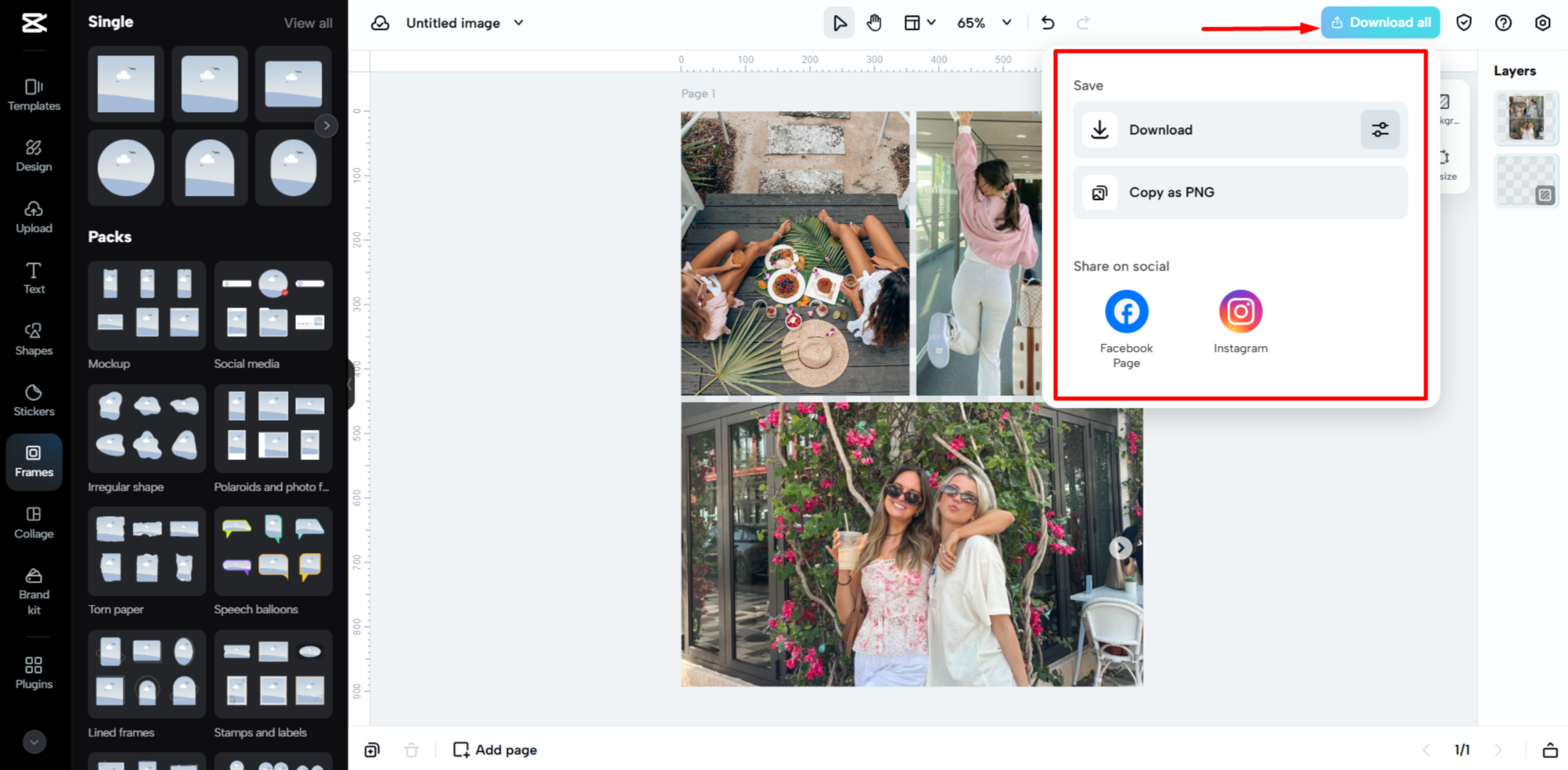Open View all single frames
Viewport: 1568px width, 770px height.
(x=308, y=22)
